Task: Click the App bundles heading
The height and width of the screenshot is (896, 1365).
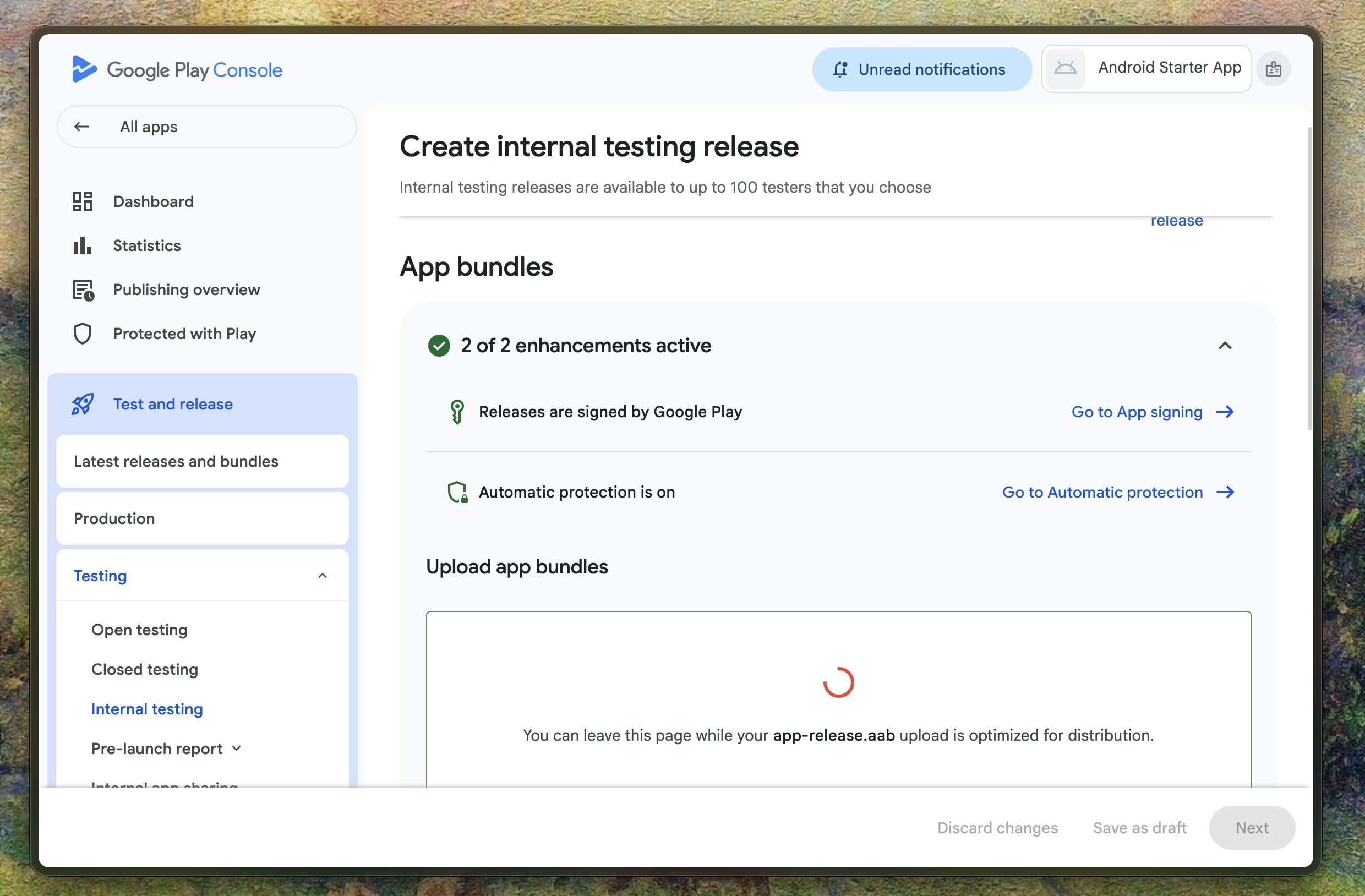Action: click(476, 267)
